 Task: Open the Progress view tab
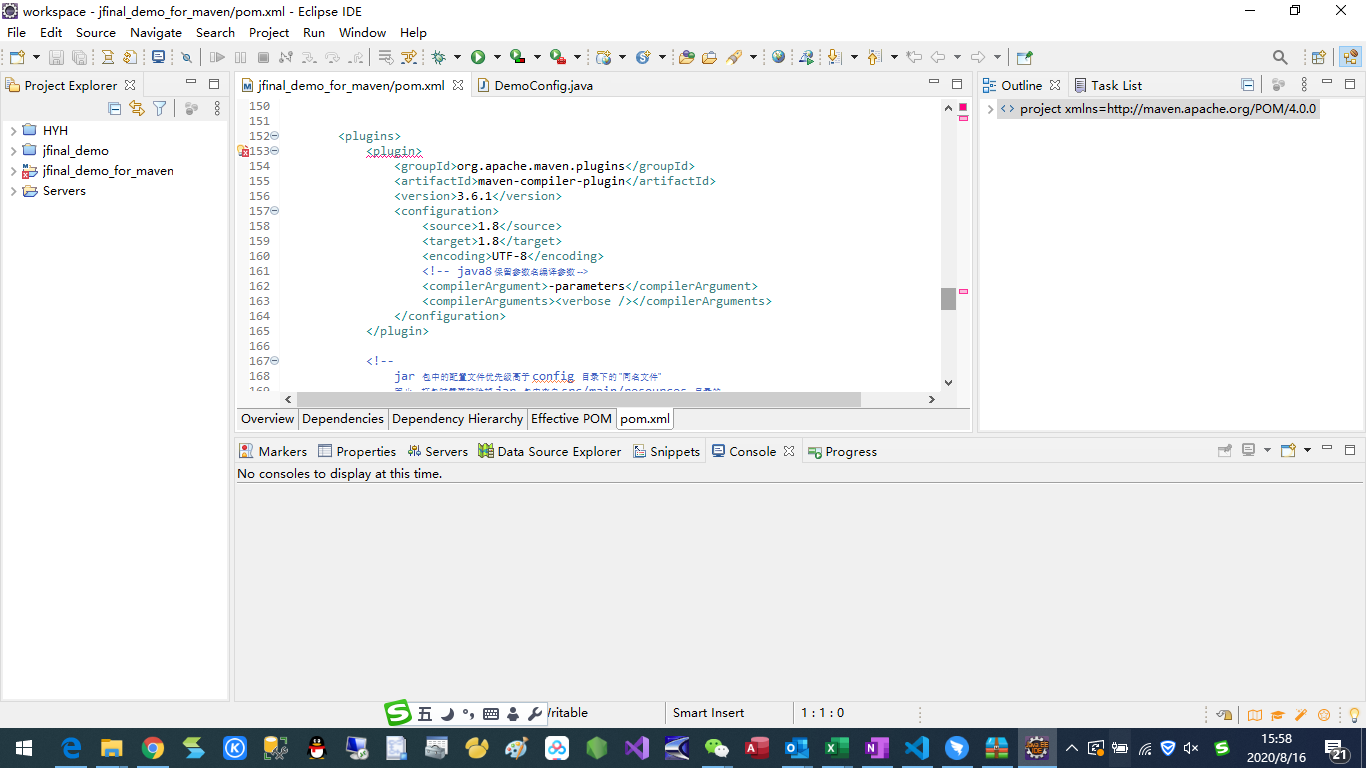[841, 451]
